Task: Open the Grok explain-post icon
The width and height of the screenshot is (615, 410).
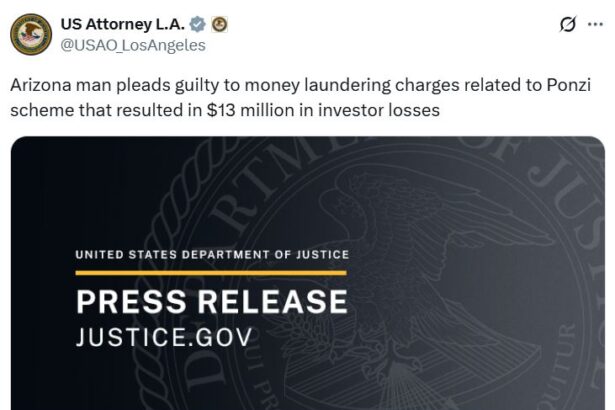Action: click(567, 25)
